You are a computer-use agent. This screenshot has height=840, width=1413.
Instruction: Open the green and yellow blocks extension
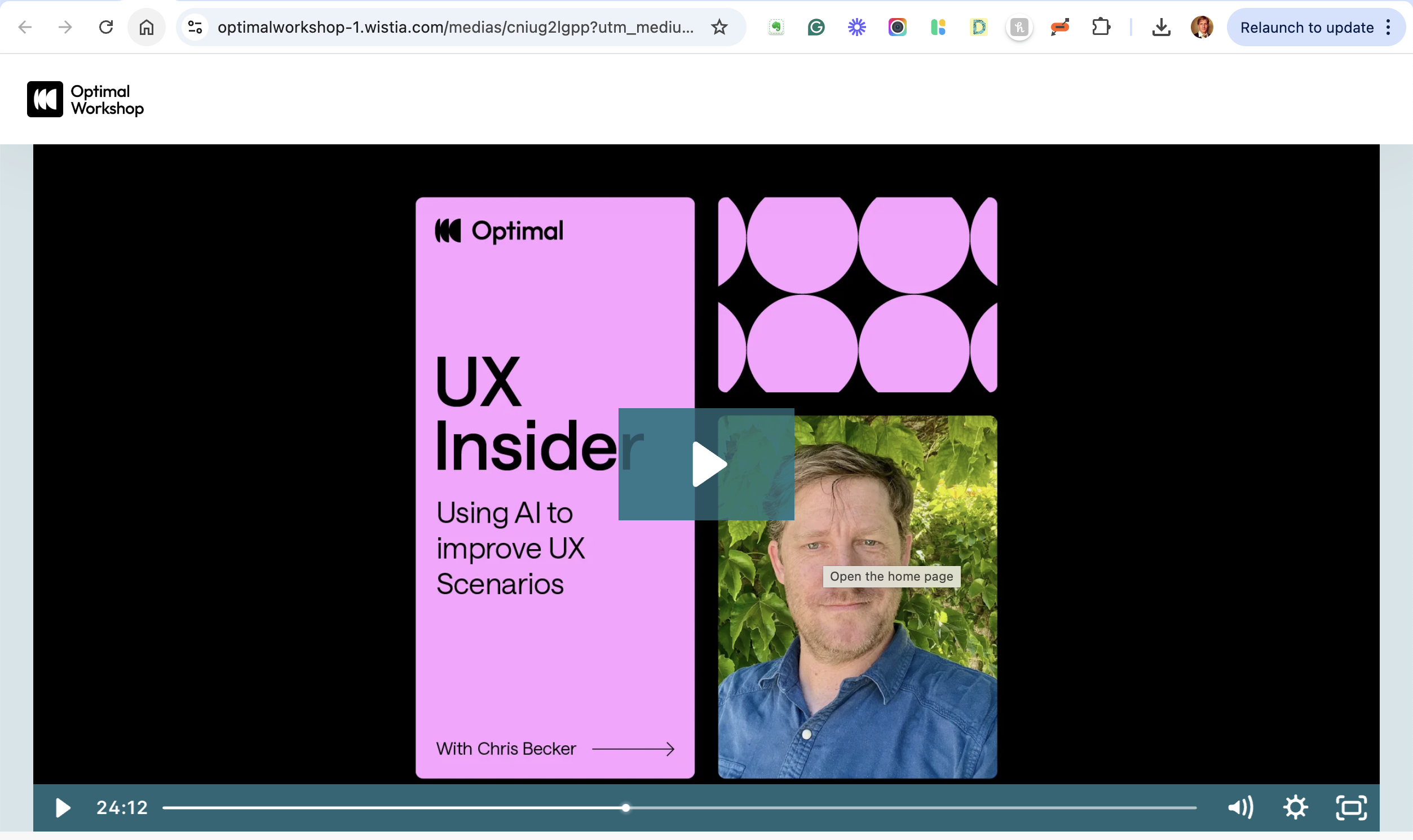[x=938, y=26]
